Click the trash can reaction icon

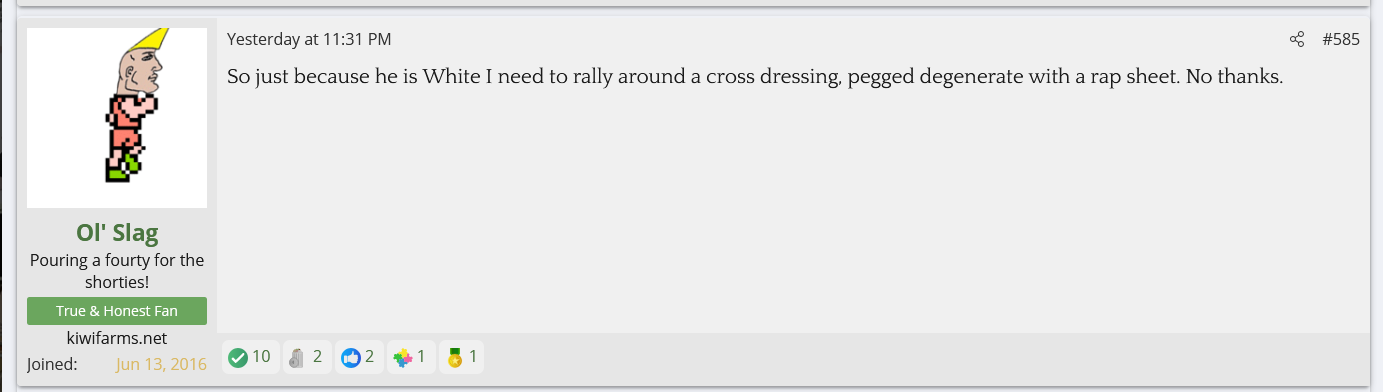(295, 357)
